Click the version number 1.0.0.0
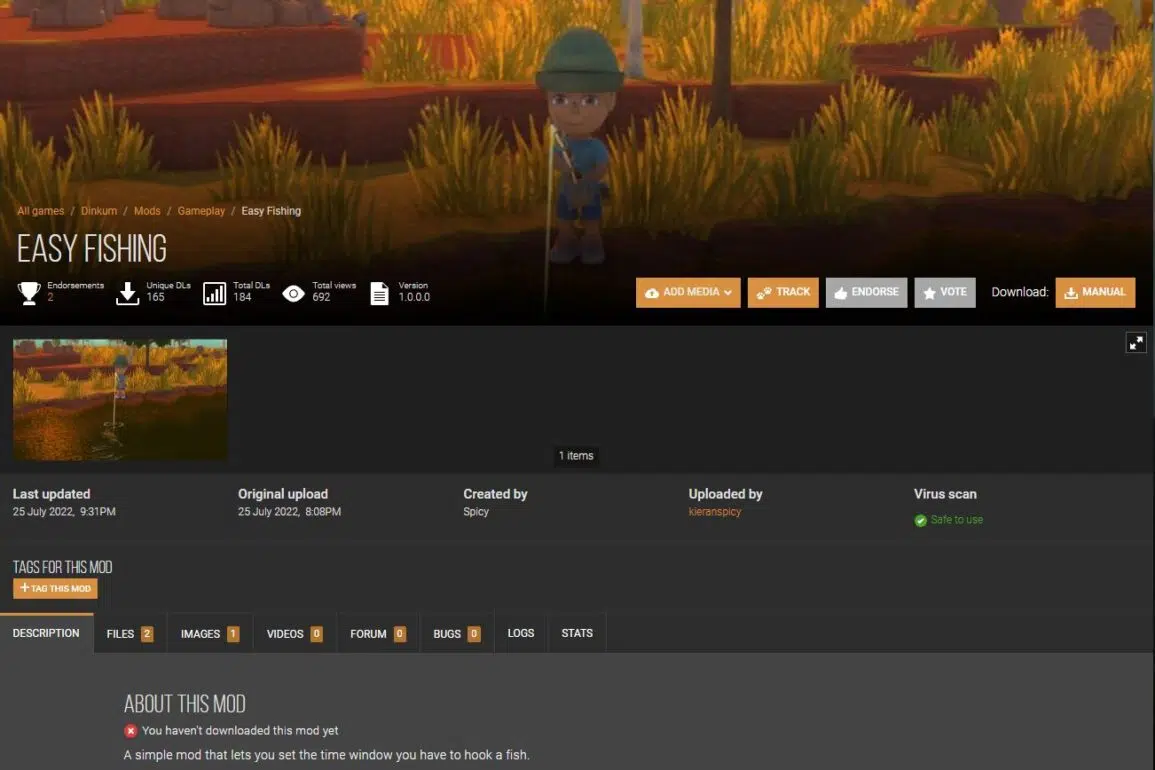Viewport: 1155px width, 770px height. coord(414,297)
